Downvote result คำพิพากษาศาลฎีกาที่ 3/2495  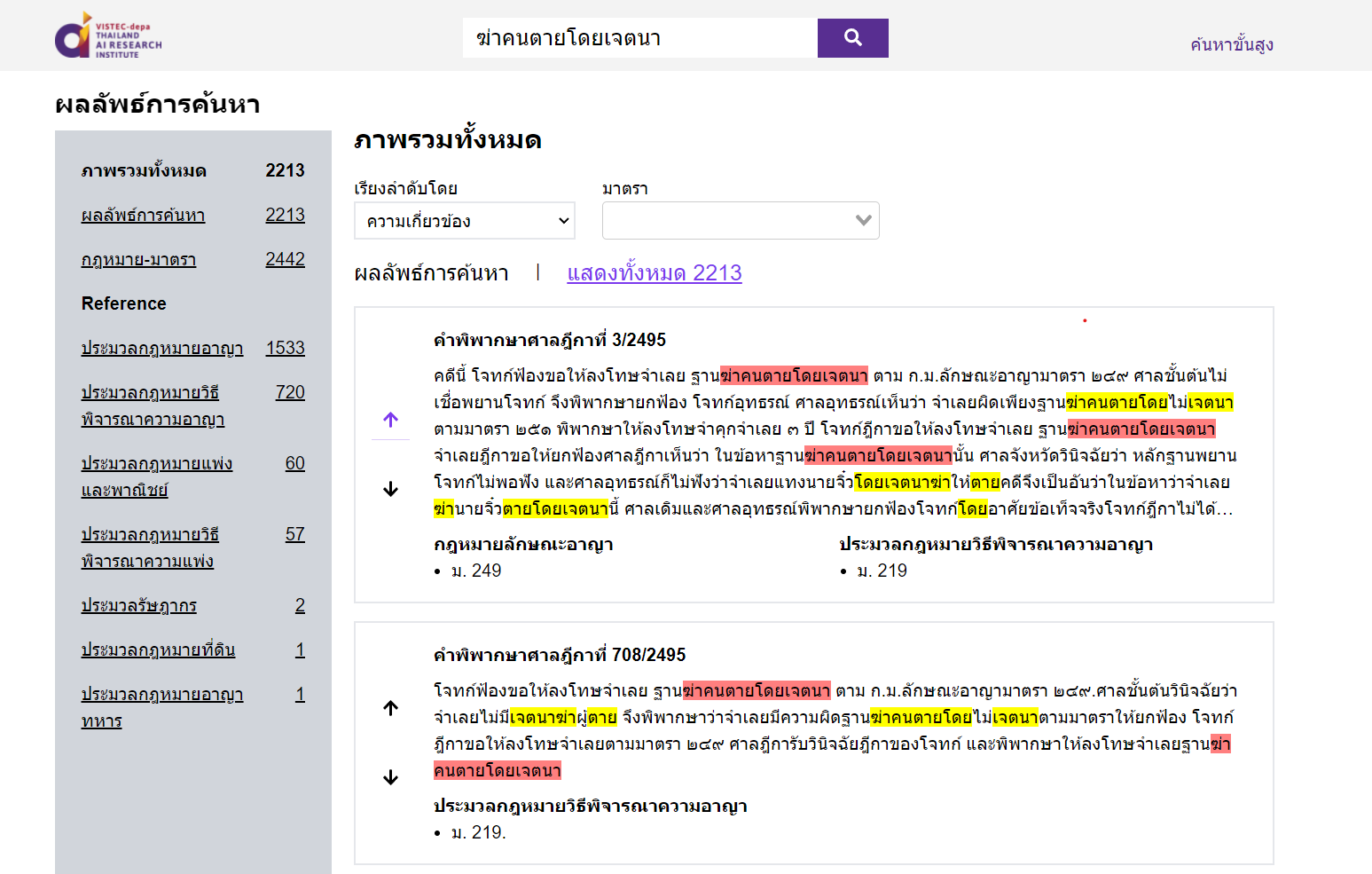pyautogui.click(x=390, y=490)
